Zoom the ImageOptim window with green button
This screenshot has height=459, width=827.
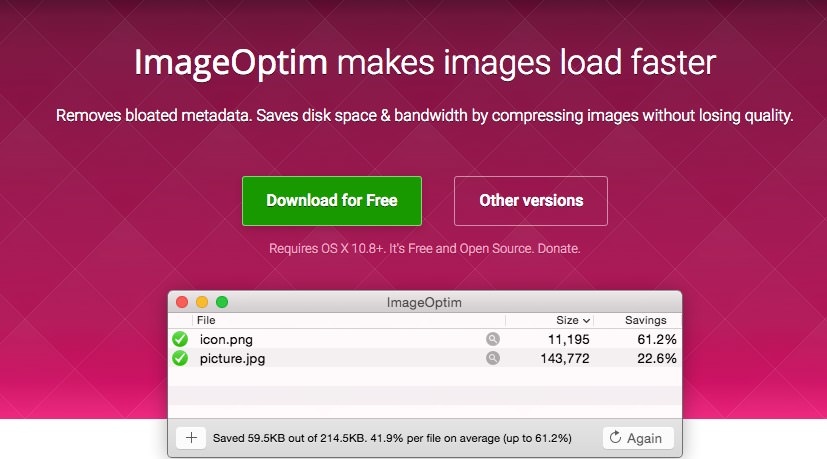[222, 302]
